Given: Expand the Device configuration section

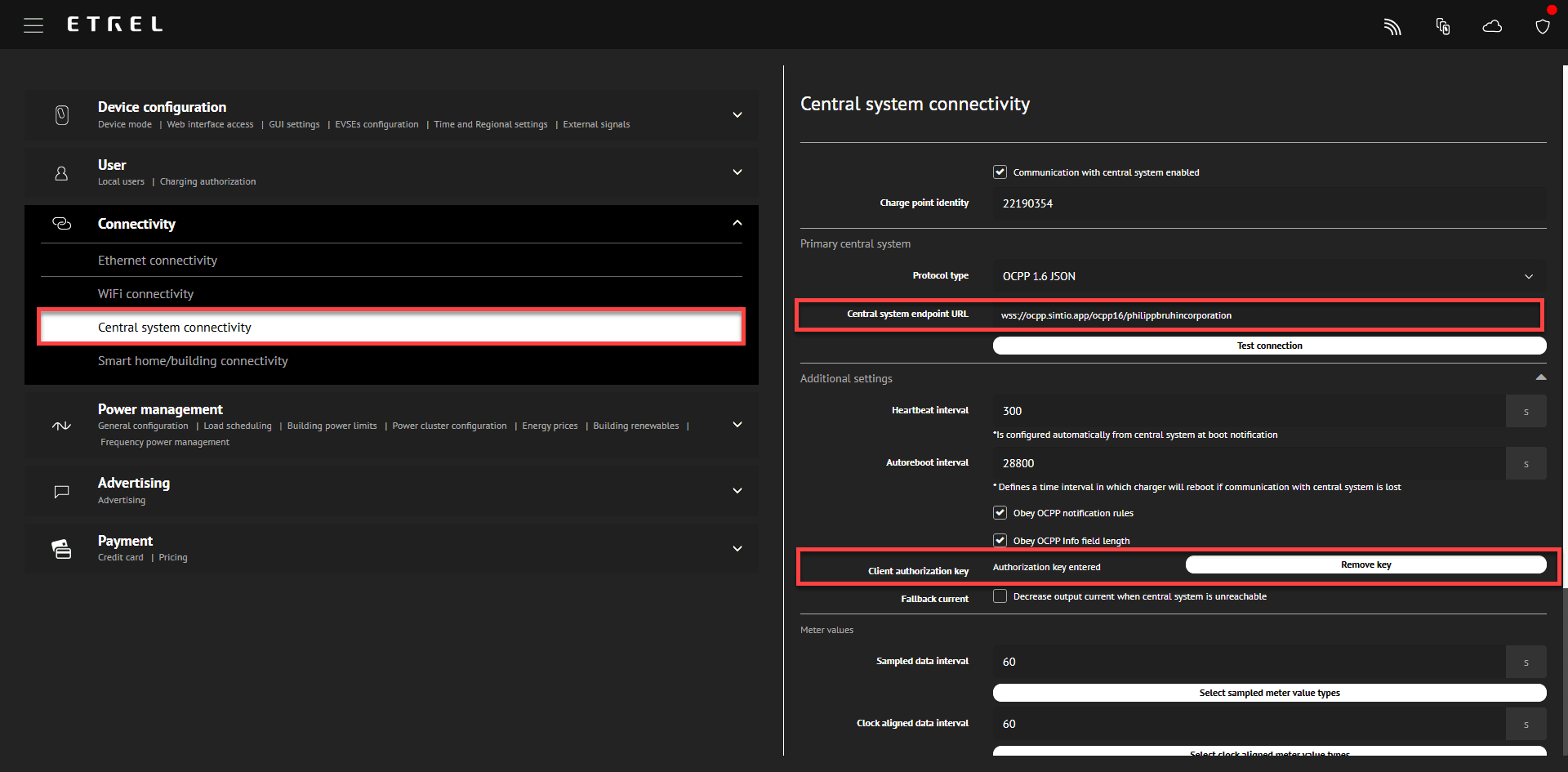Looking at the screenshot, I should tap(737, 115).
